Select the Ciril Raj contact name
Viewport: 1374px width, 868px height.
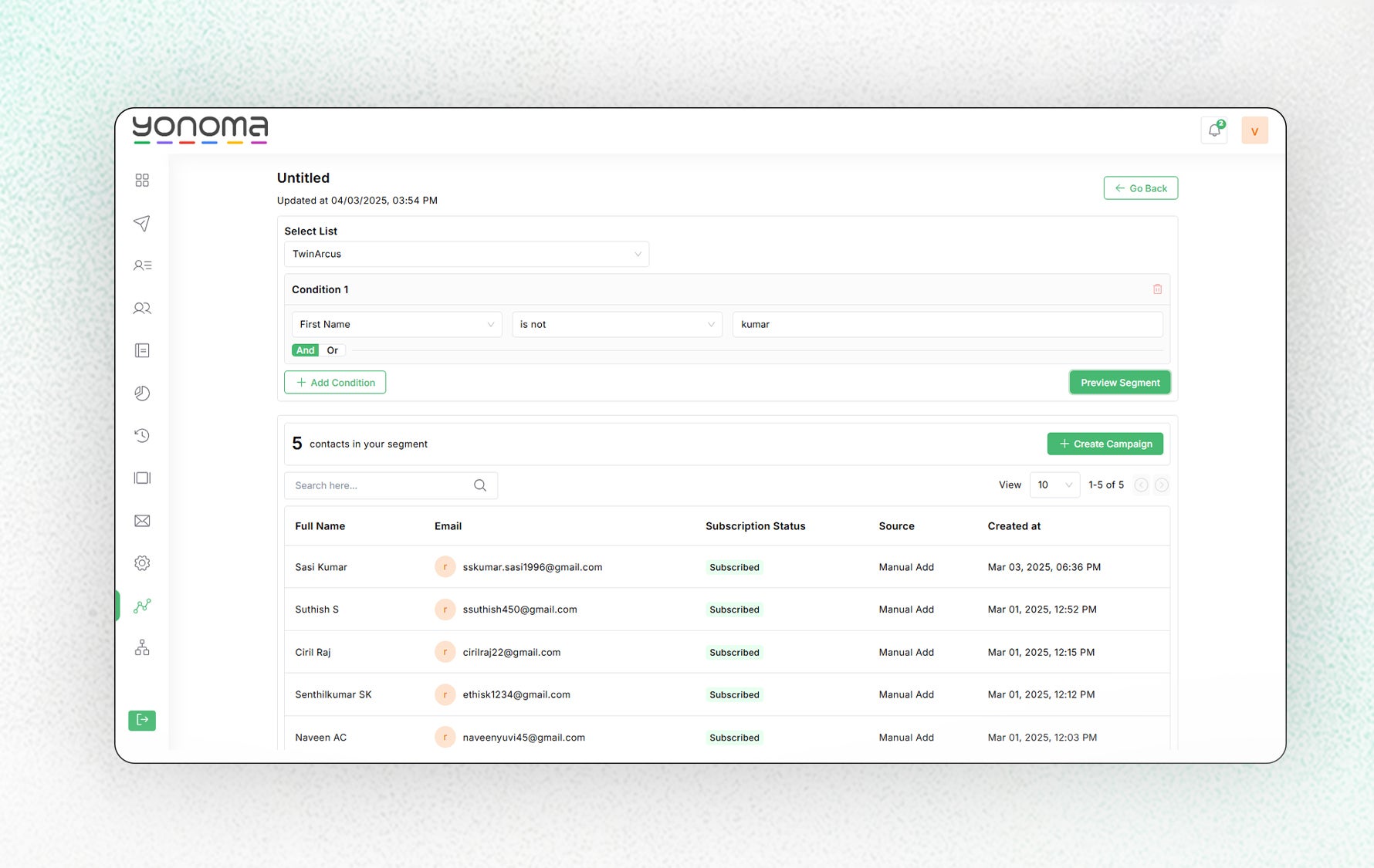[313, 652]
